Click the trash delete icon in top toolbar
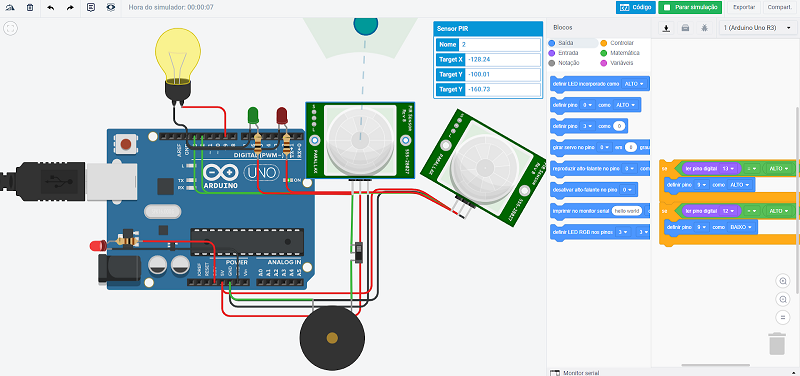 pos(30,8)
